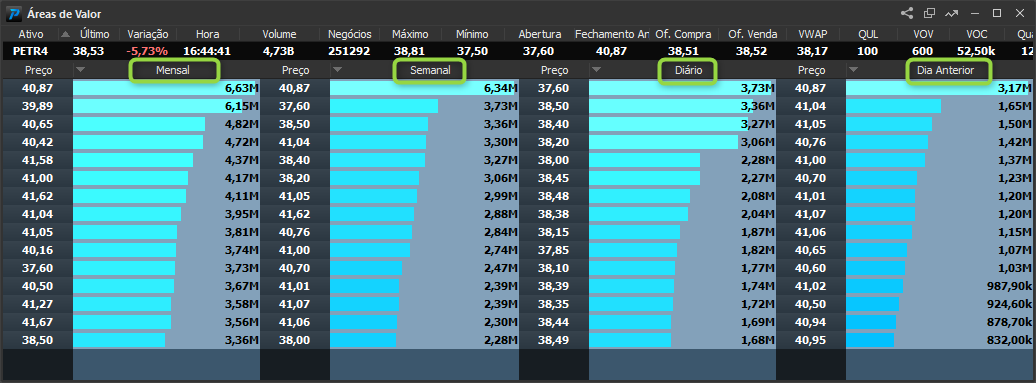The height and width of the screenshot is (383, 1036).
Task: Select the PETR4 asset row
Action: click(518, 51)
